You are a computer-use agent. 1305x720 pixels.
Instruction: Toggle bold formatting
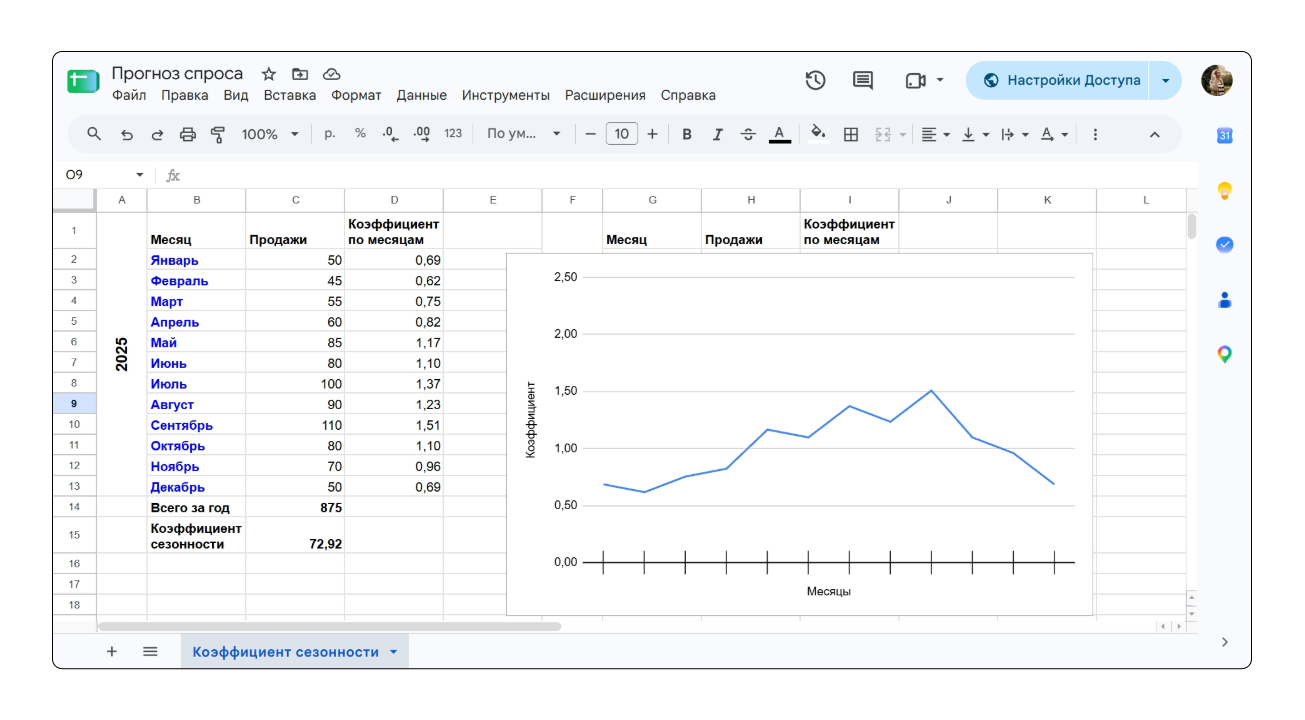click(687, 134)
